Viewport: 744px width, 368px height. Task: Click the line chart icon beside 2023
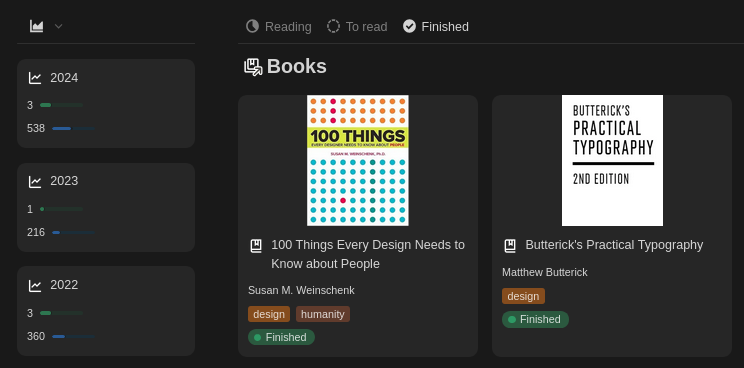(35, 181)
